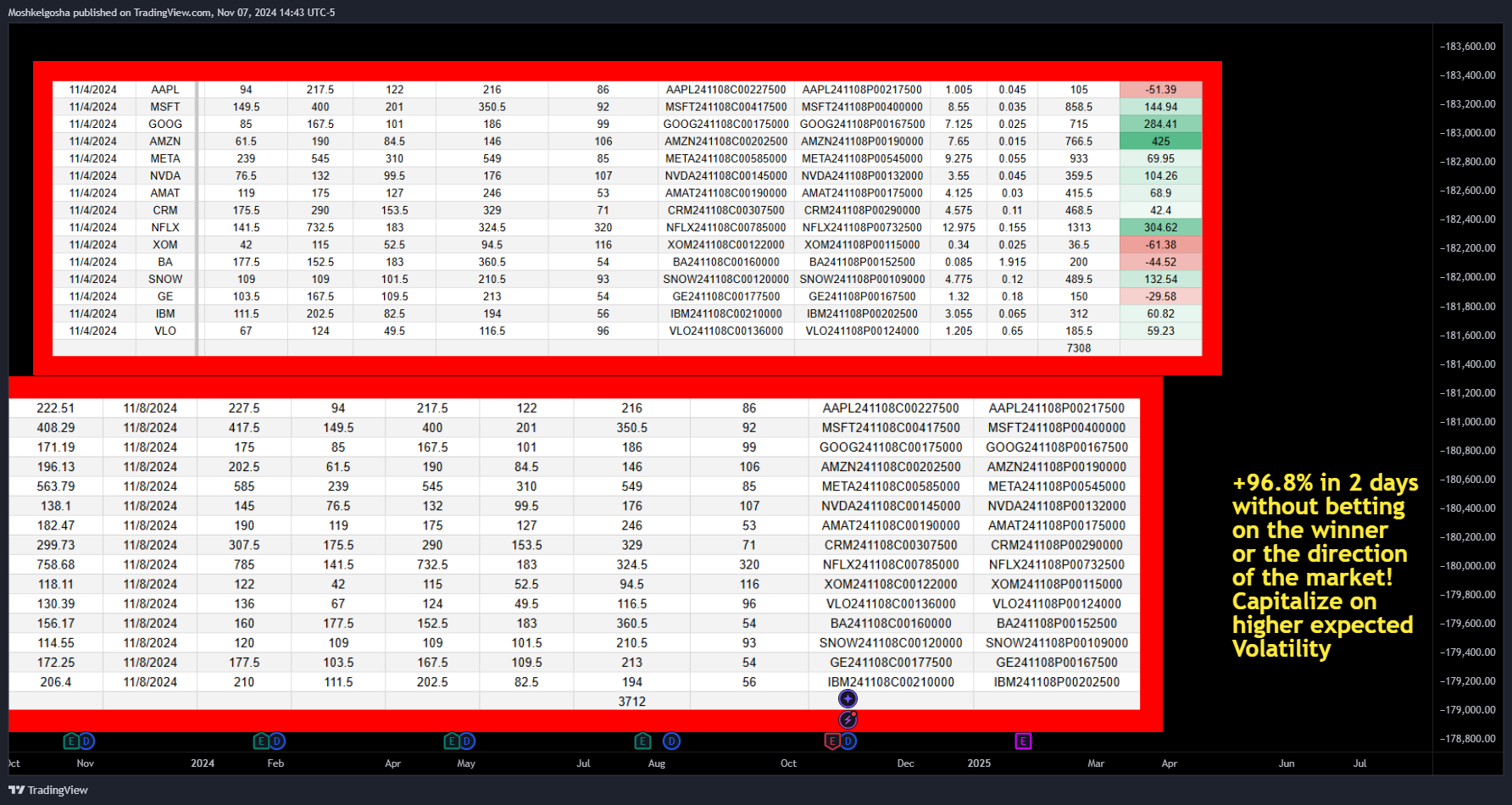Click the 206.4 price cell
Screen dimensions: 1512x805
(55, 682)
